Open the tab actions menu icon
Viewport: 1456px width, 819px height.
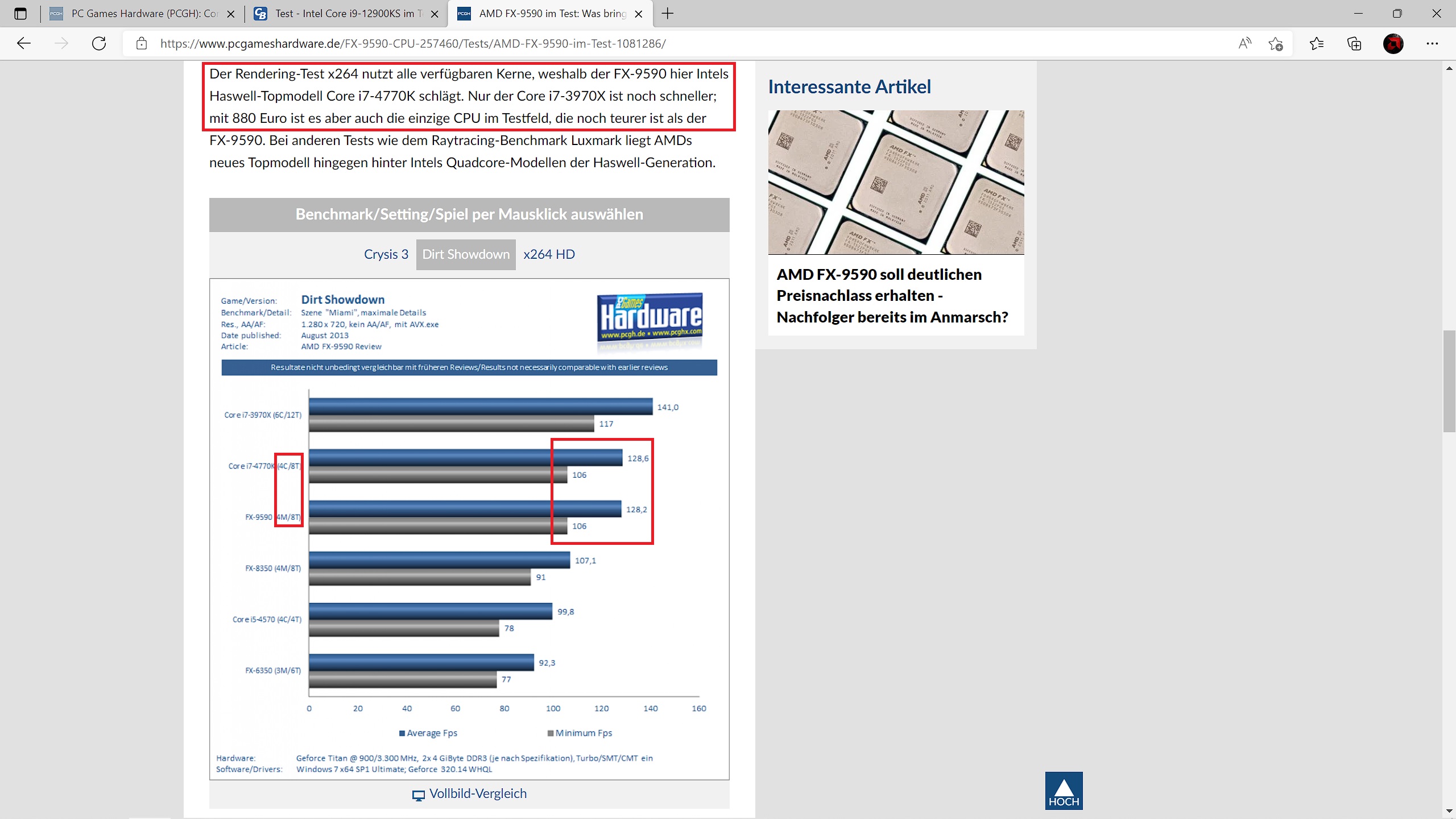20,14
